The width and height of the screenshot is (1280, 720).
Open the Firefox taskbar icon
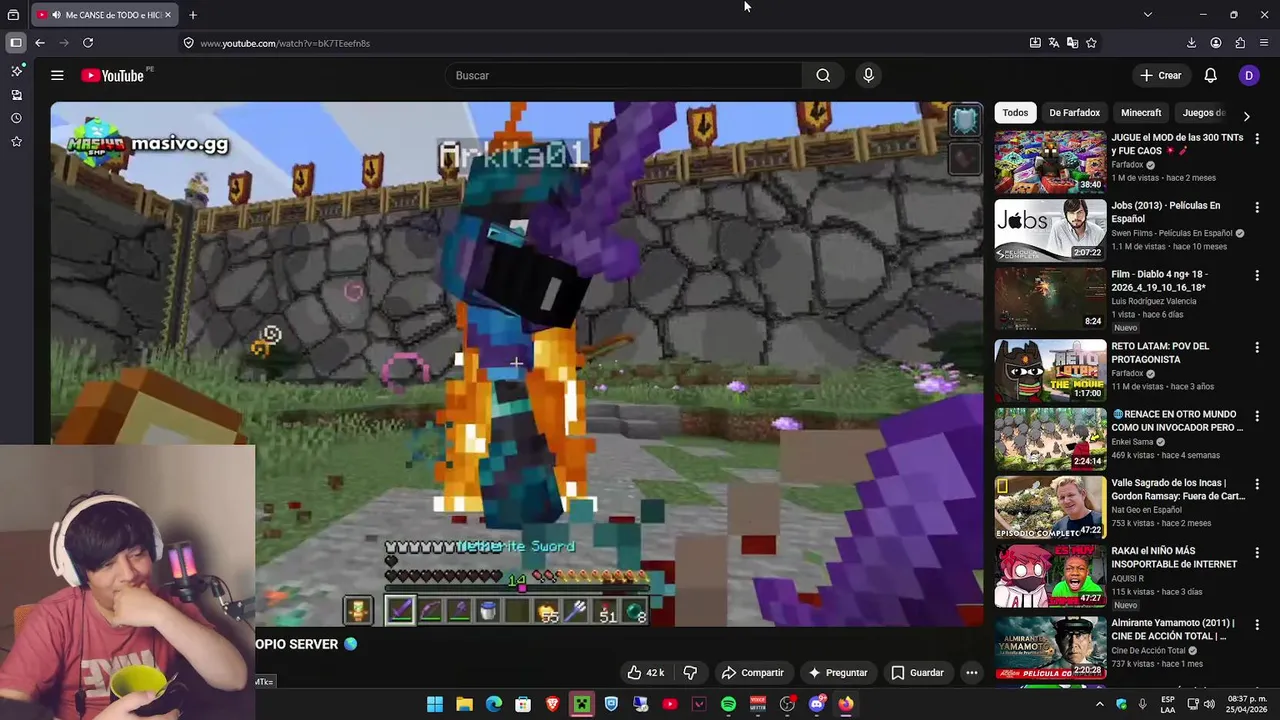click(x=846, y=704)
